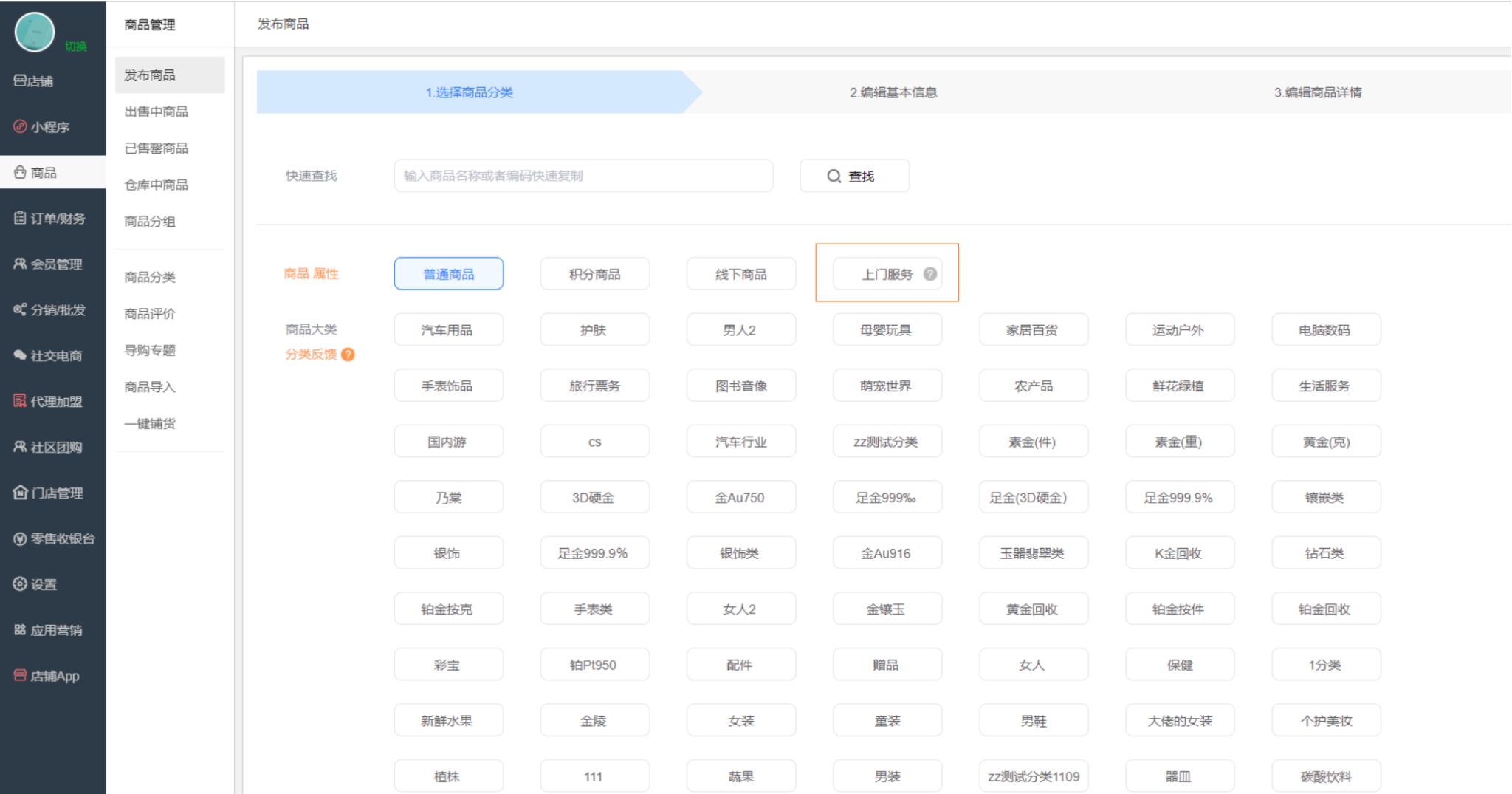Go to 一键铺货 submenu item
1512x794 pixels.
pyautogui.click(x=150, y=423)
